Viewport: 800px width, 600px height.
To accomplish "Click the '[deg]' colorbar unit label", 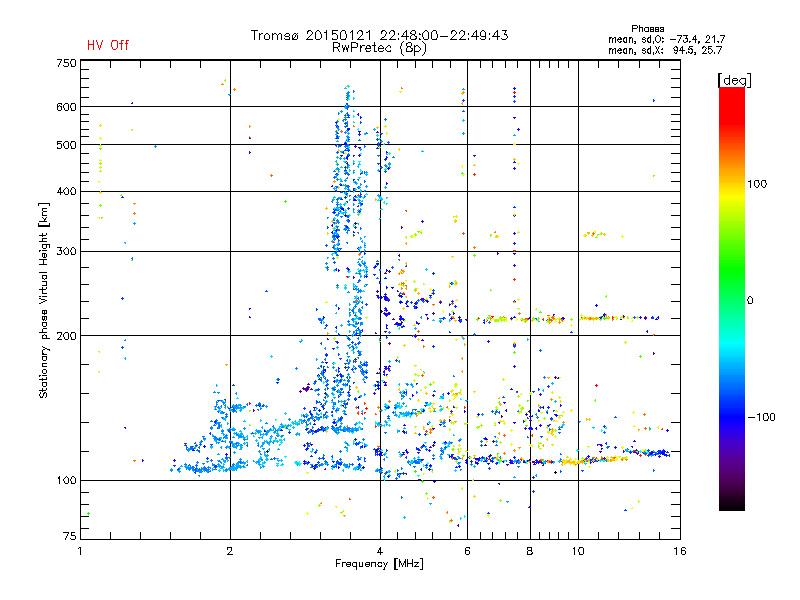I will tap(734, 80).
